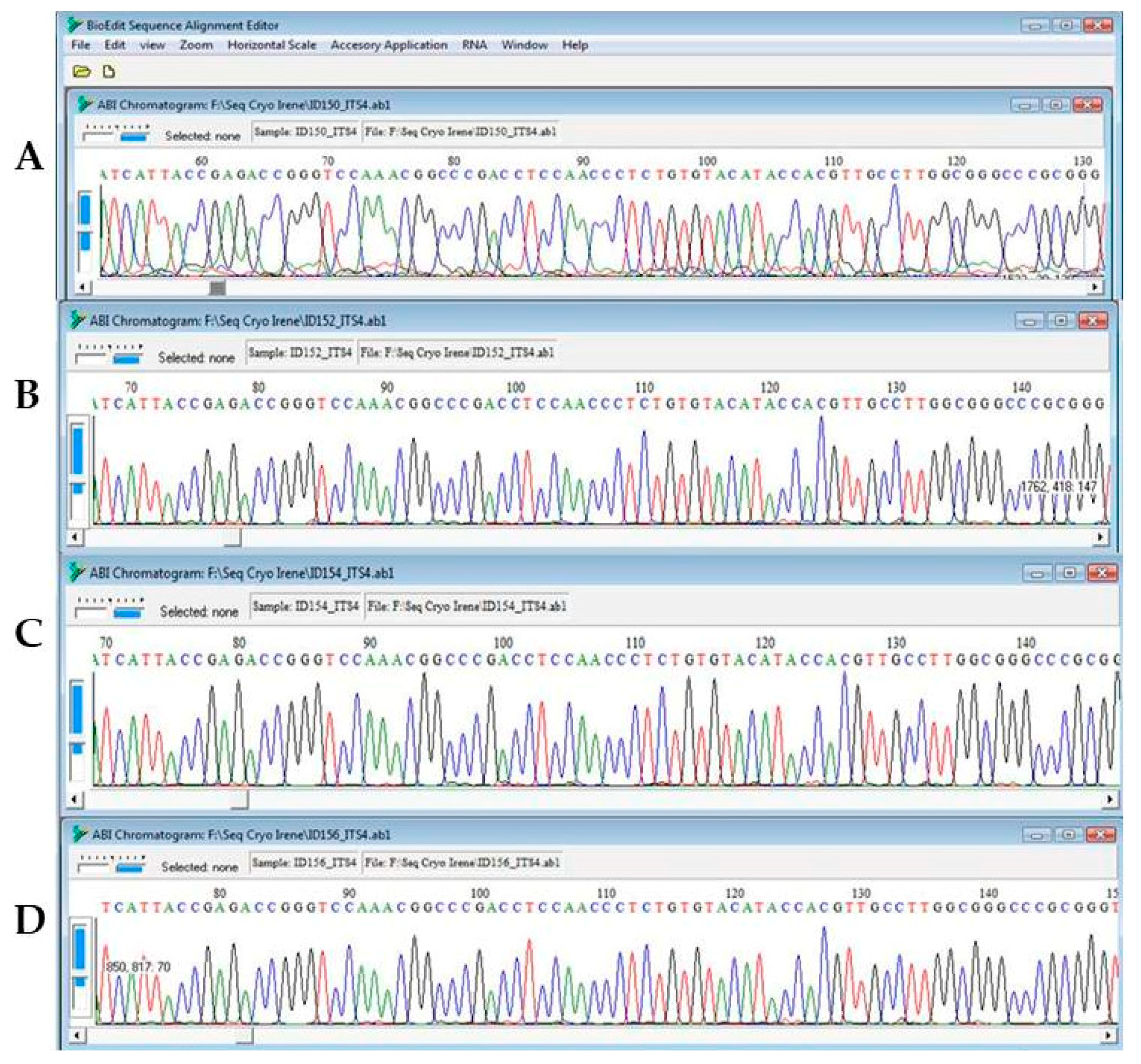Open the RNA menu
Viewport: 1141px width, 1064px height.
(474, 45)
